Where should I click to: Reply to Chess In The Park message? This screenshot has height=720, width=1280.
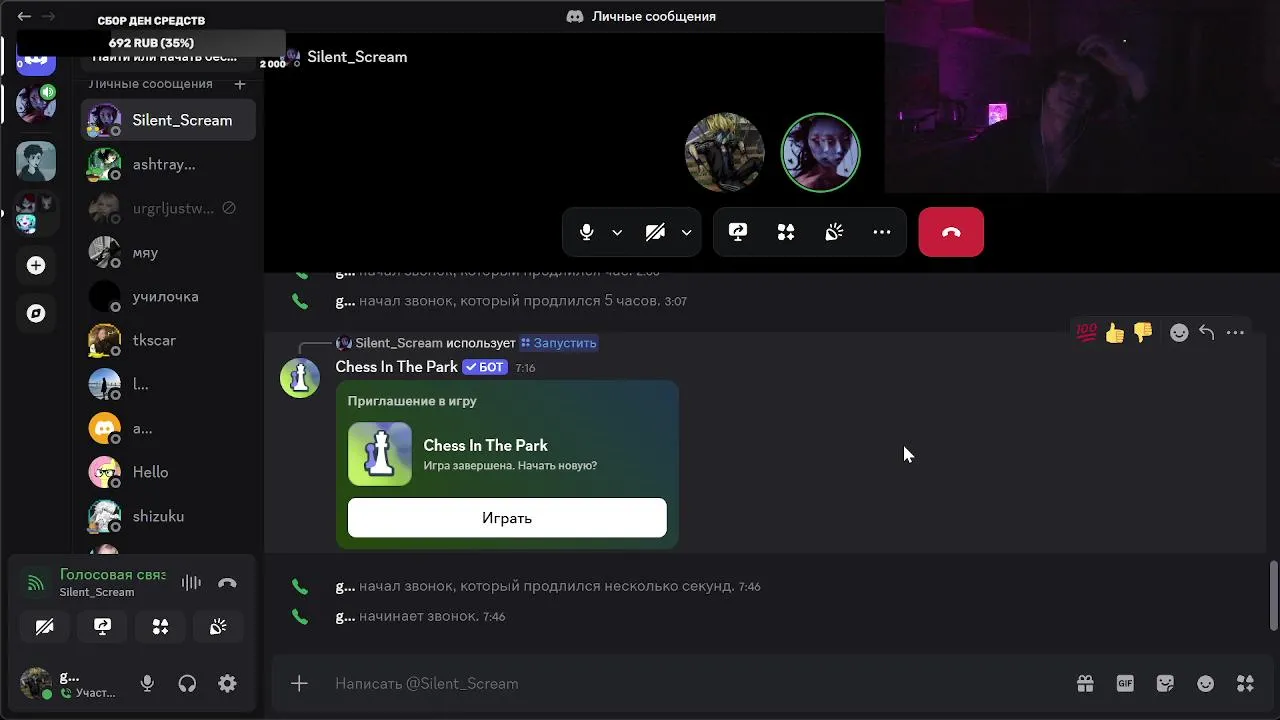(1207, 333)
